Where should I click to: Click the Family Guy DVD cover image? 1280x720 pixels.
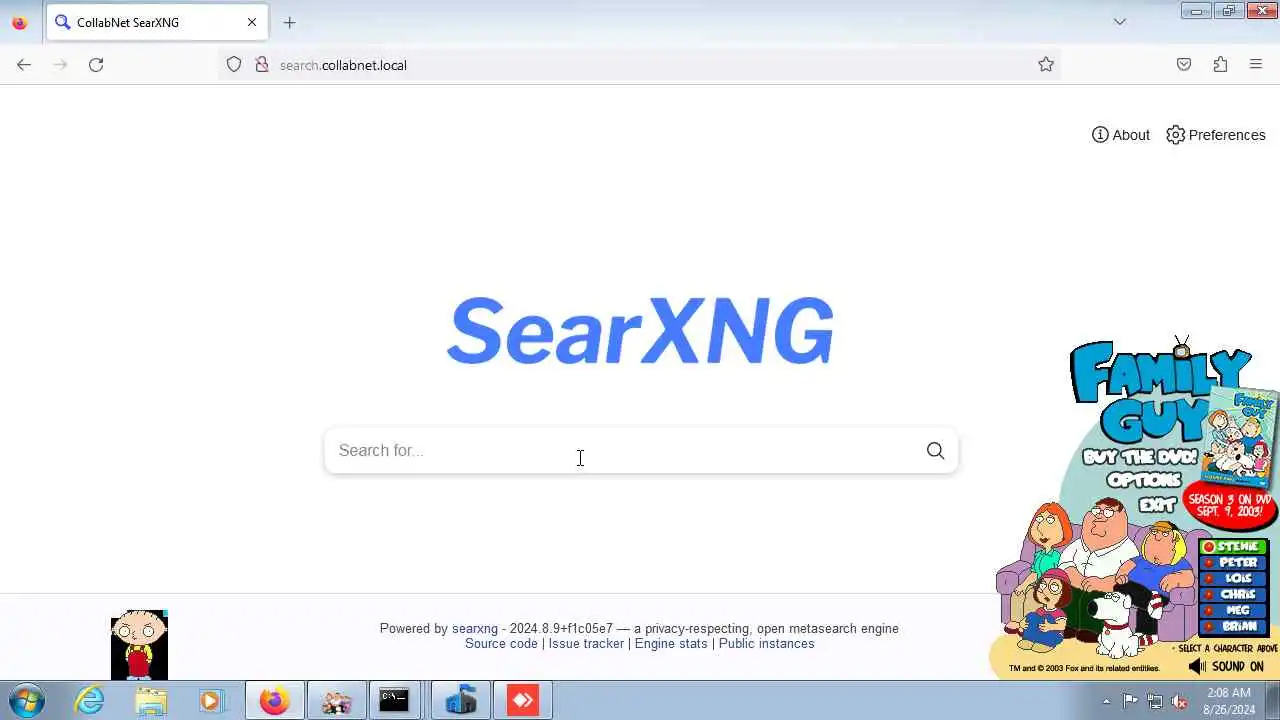[1241, 435]
